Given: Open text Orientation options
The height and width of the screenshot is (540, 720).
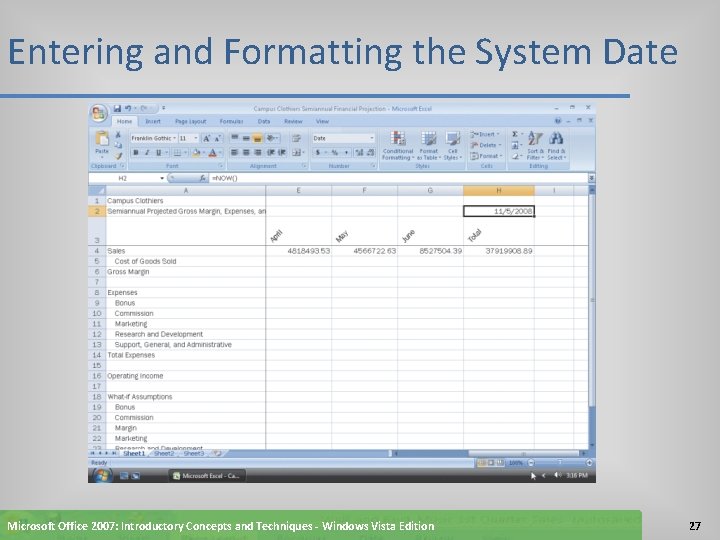Looking at the screenshot, I should coord(271,138).
